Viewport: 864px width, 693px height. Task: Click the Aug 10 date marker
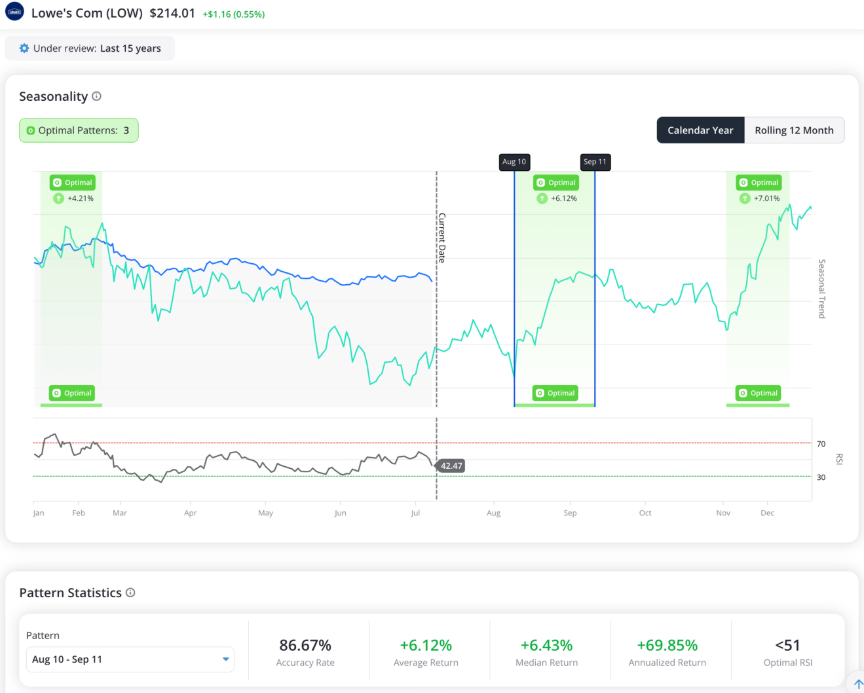pos(514,162)
